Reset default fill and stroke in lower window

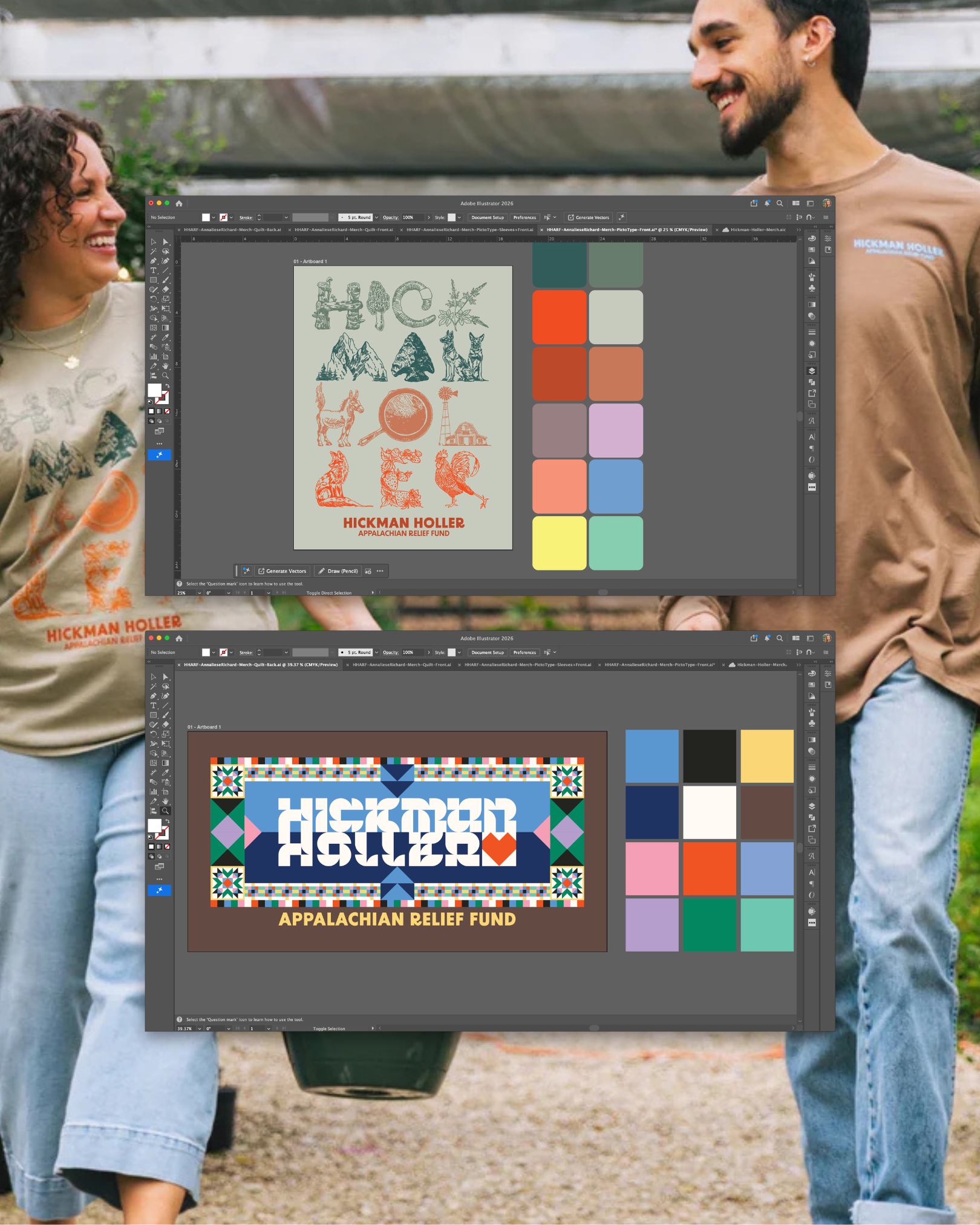click(x=151, y=837)
